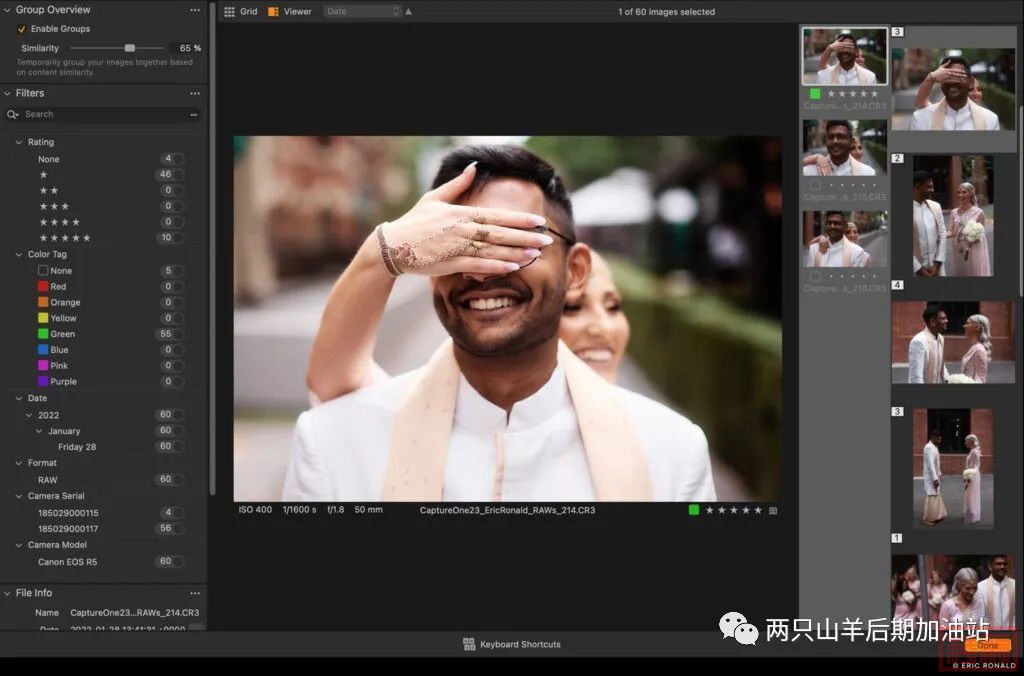Disable the Enable Groups checkbox
The width and height of the screenshot is (1024, 676).
point(22,29)
